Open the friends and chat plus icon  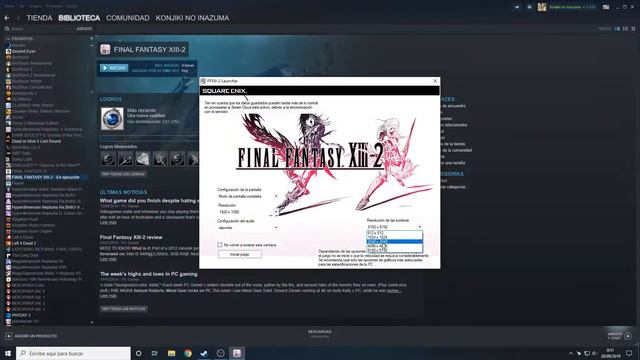628,336
